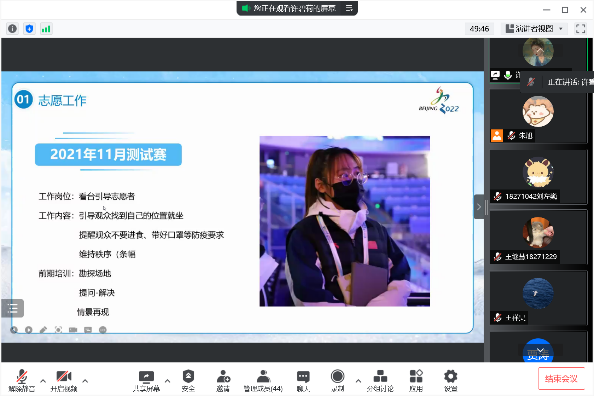Click the orange host badge beside 朱旭
The image size is (594, 396).
pyautogui.click(x=497, y=135)
